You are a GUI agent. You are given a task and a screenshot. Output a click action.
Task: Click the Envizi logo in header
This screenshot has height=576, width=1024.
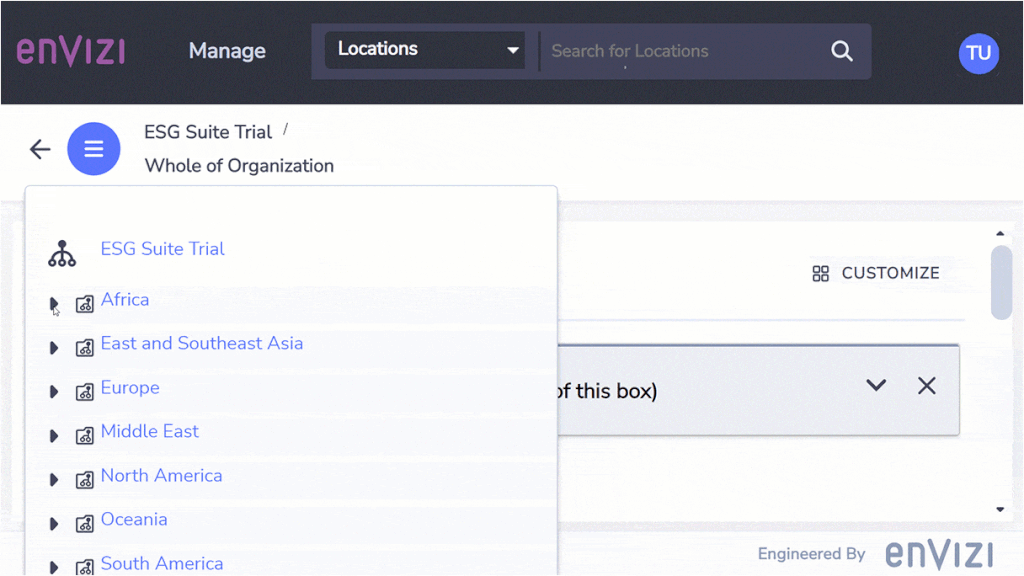(70, 51)
